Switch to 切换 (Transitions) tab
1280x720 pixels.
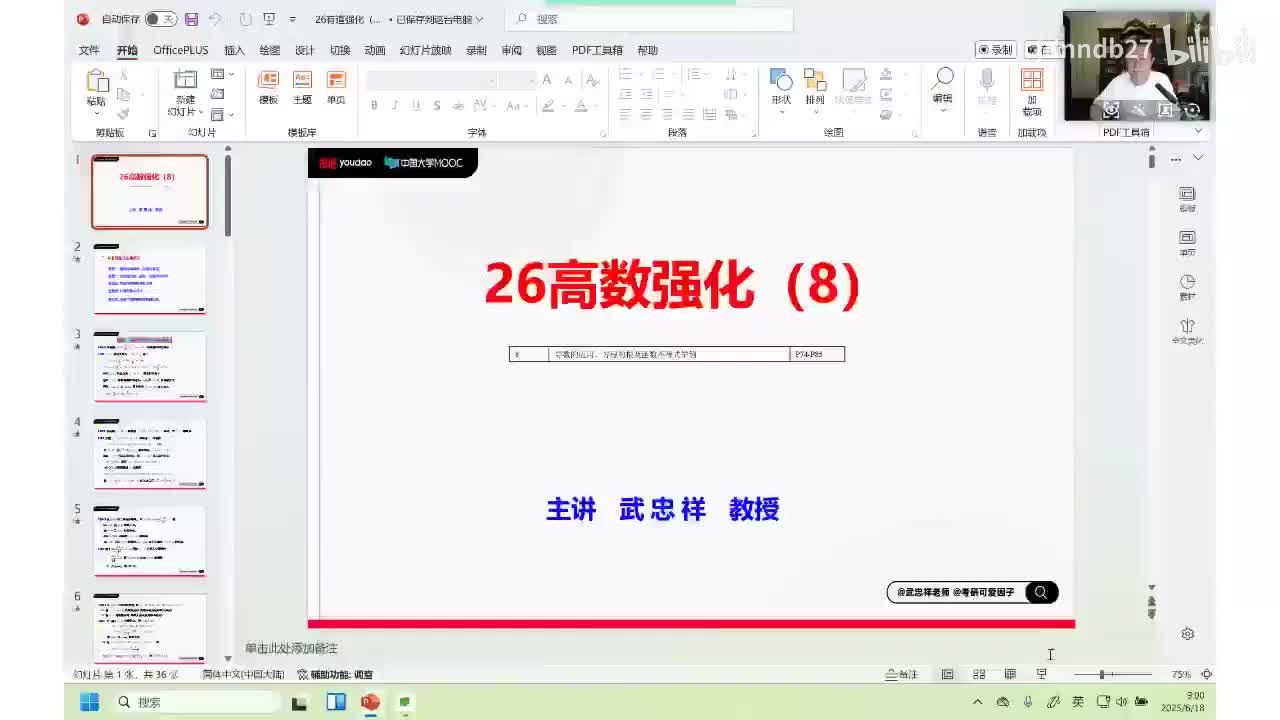(x=340, y=50)
